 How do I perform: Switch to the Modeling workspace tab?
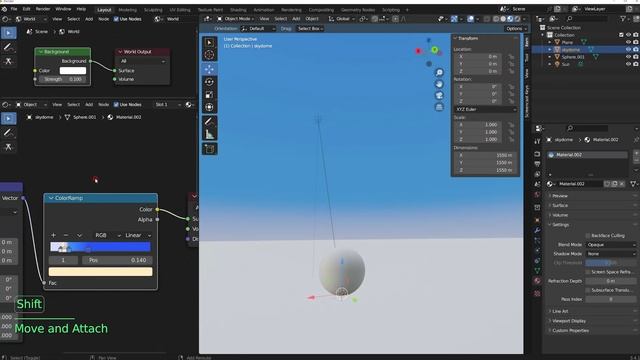click(x=127, y=9)
